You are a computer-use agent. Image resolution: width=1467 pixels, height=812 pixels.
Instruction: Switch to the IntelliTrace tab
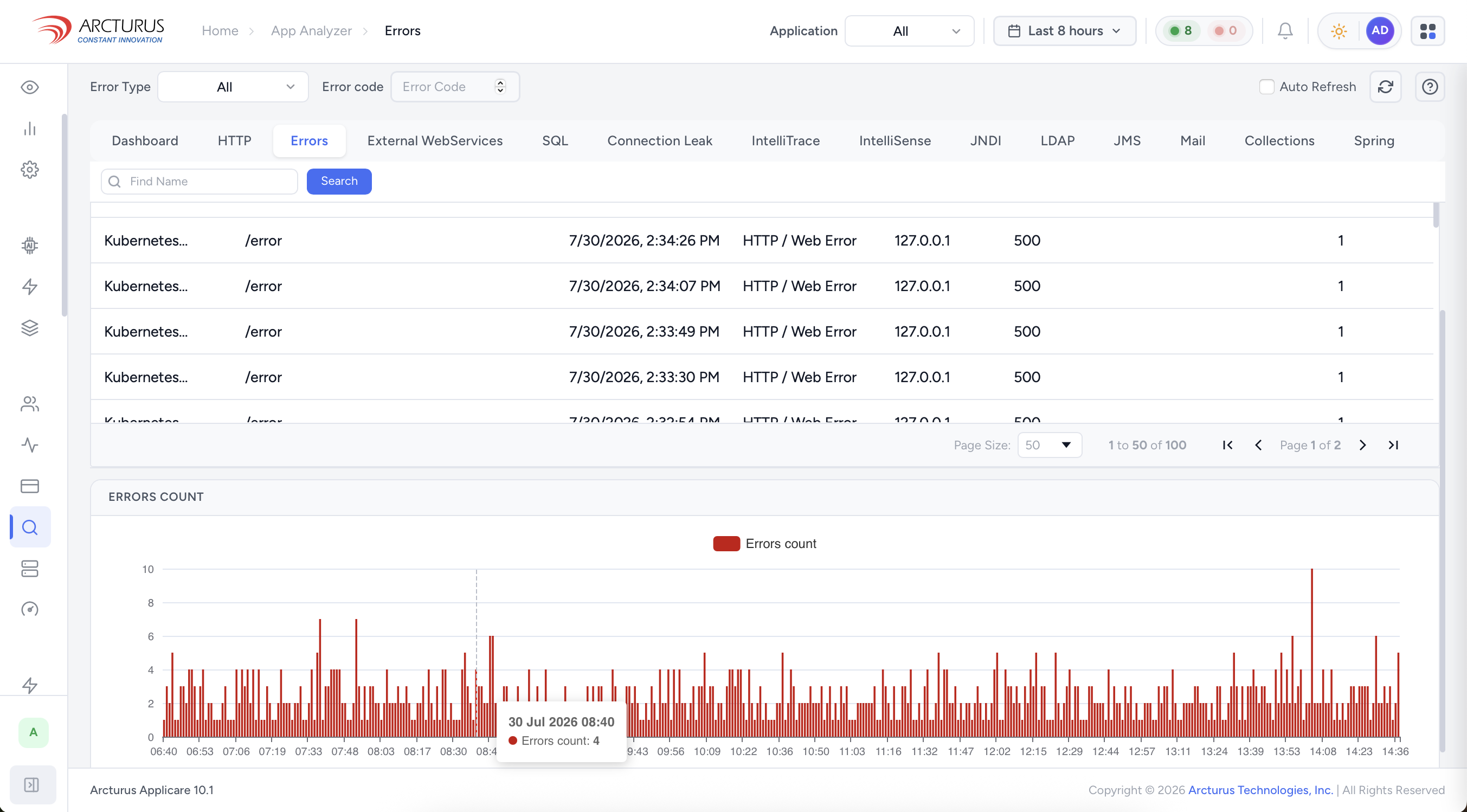[x=786, y=140]
